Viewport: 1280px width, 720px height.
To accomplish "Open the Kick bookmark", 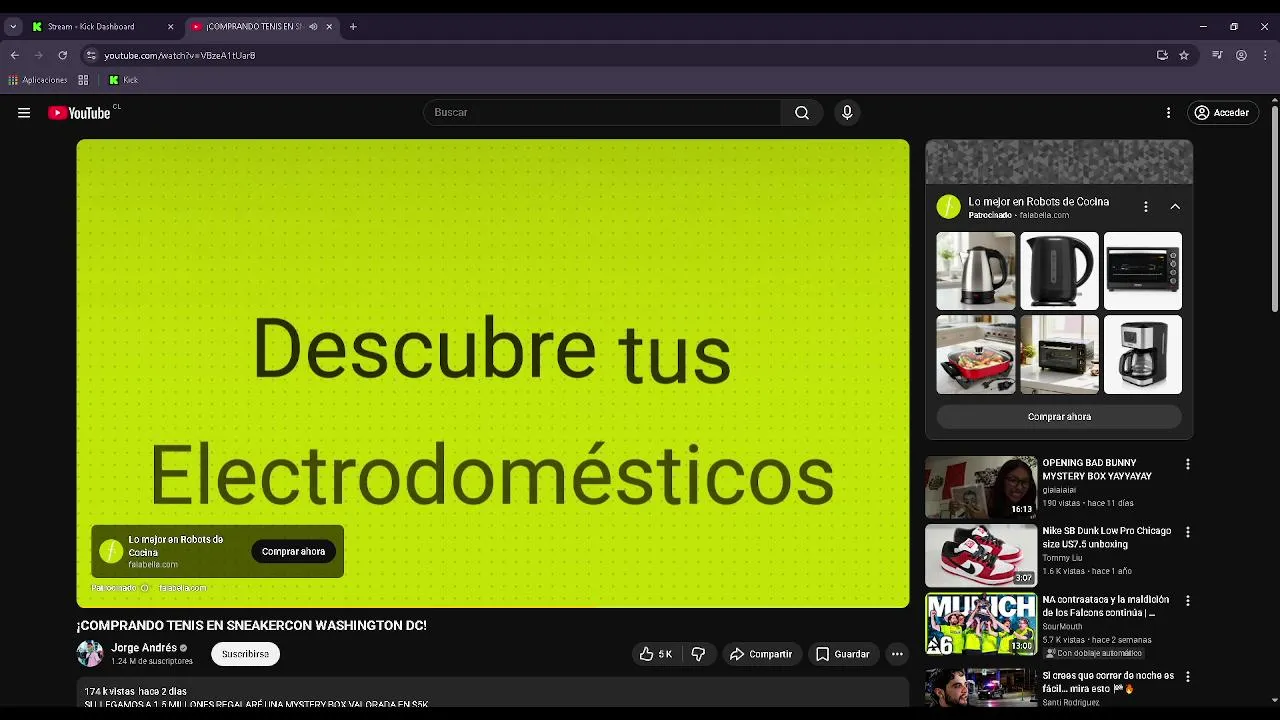I will pos(124,80).
